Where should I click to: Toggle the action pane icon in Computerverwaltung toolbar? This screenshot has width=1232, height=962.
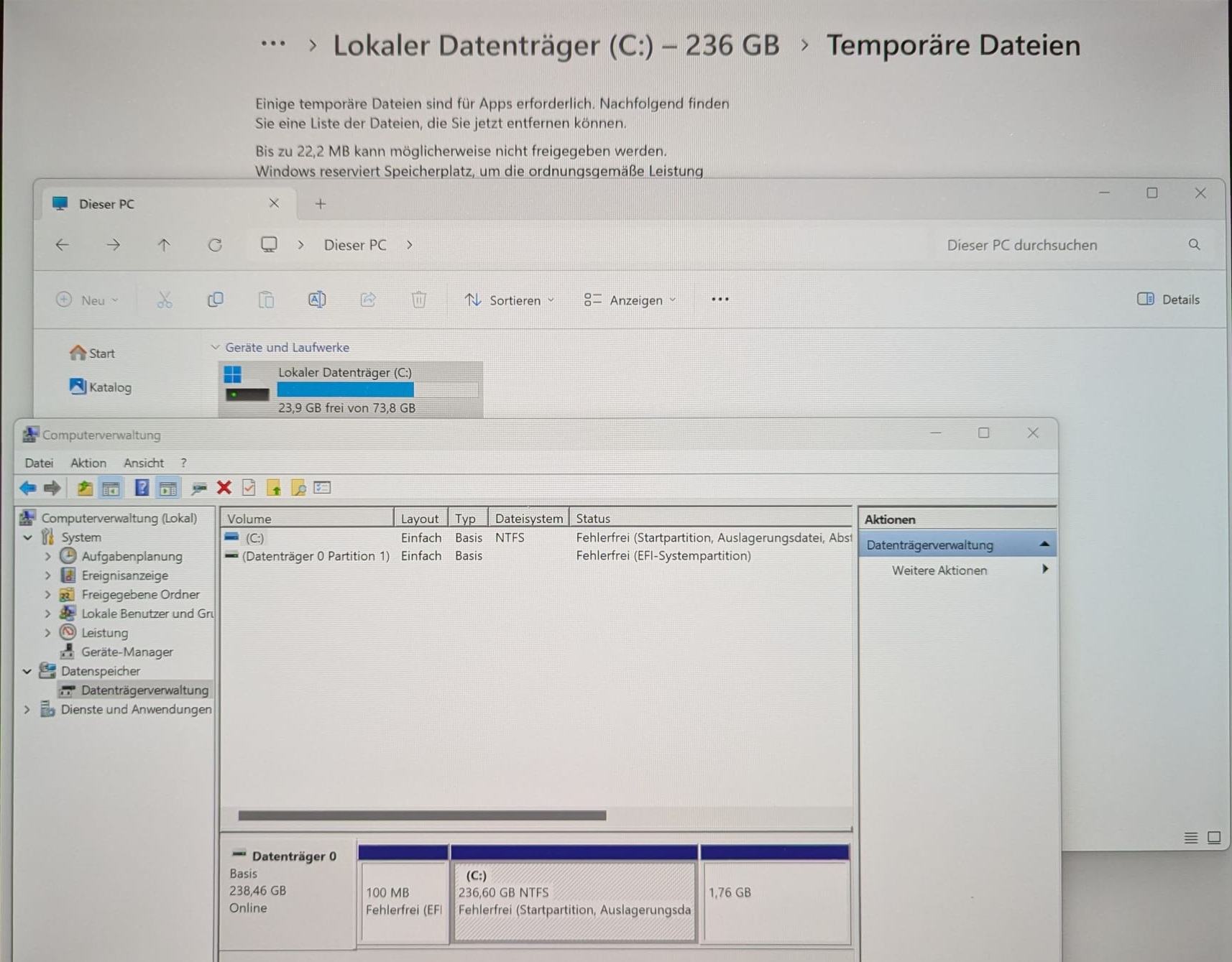tap(168, 489)
